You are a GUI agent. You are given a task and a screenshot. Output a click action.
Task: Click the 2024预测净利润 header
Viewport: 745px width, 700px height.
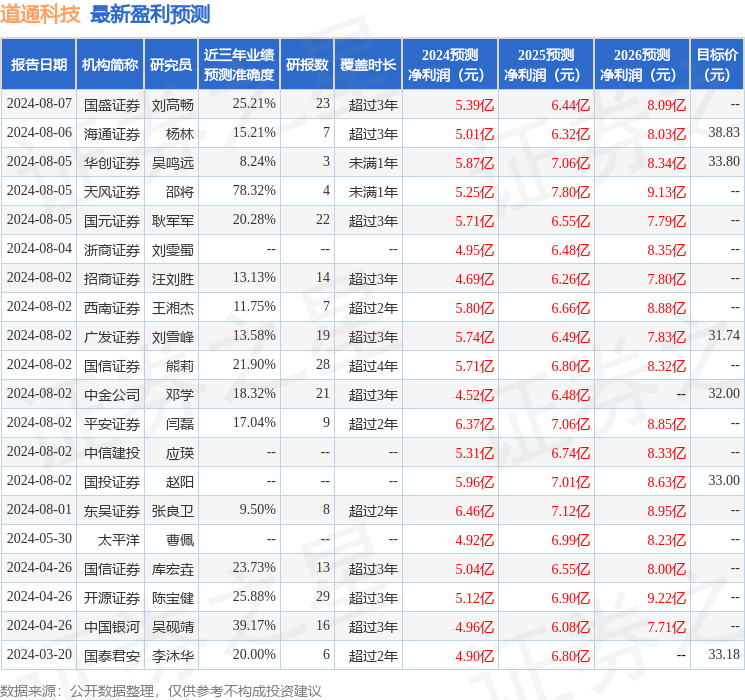(450, 65)
